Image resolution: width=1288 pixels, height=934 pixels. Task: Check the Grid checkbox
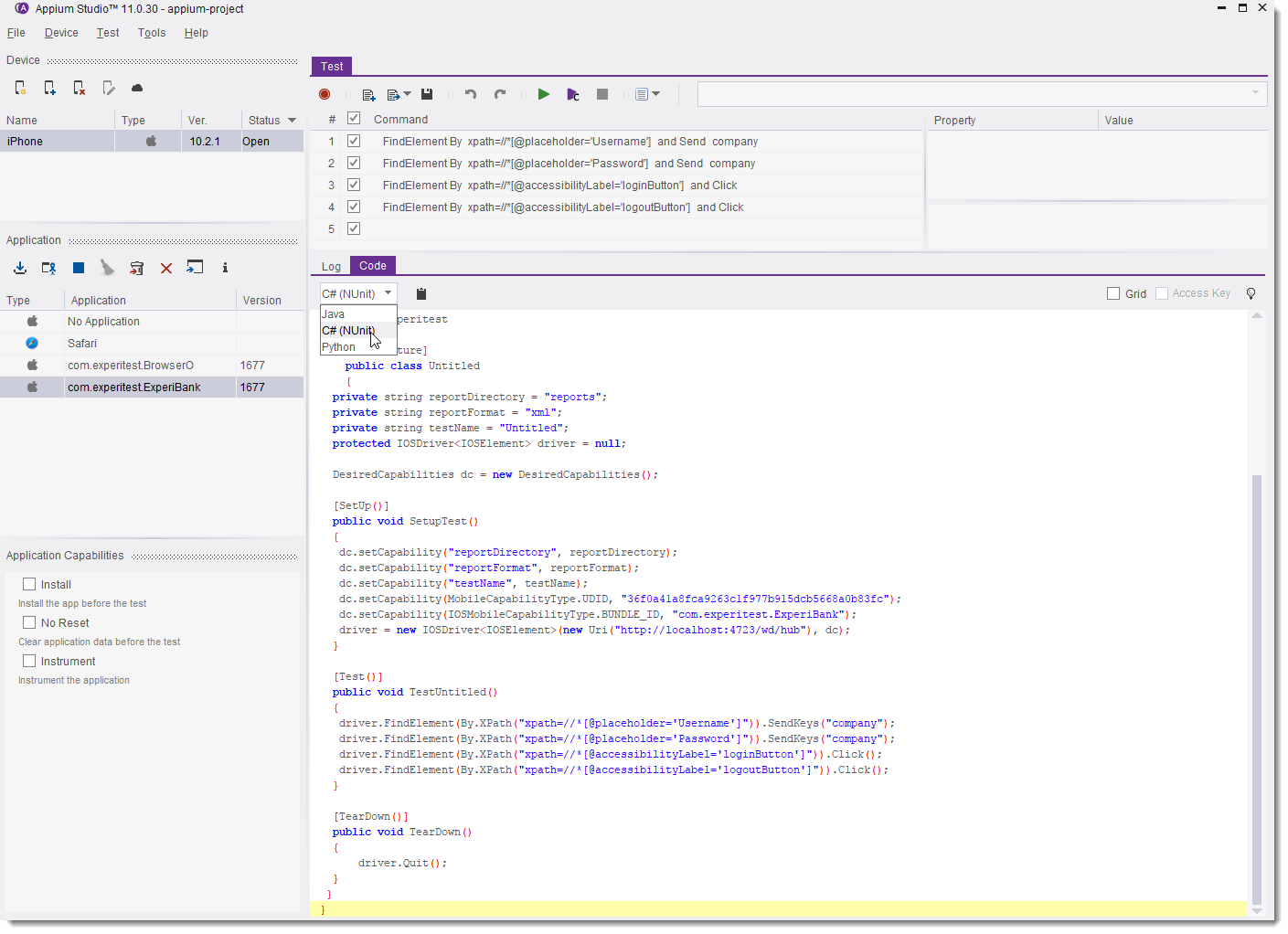pyautogui.click(x=1113, y=293)
